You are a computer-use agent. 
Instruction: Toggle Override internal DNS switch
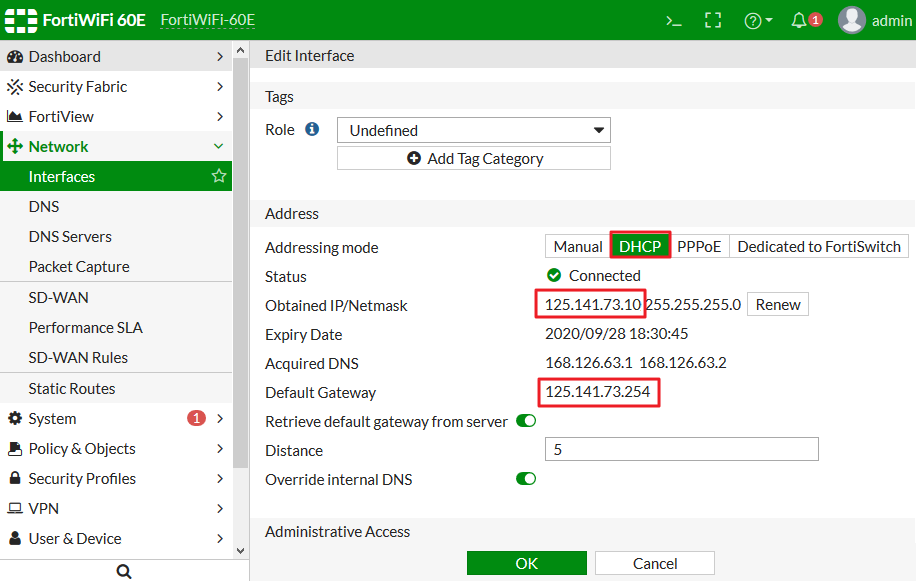pos(526,479)
